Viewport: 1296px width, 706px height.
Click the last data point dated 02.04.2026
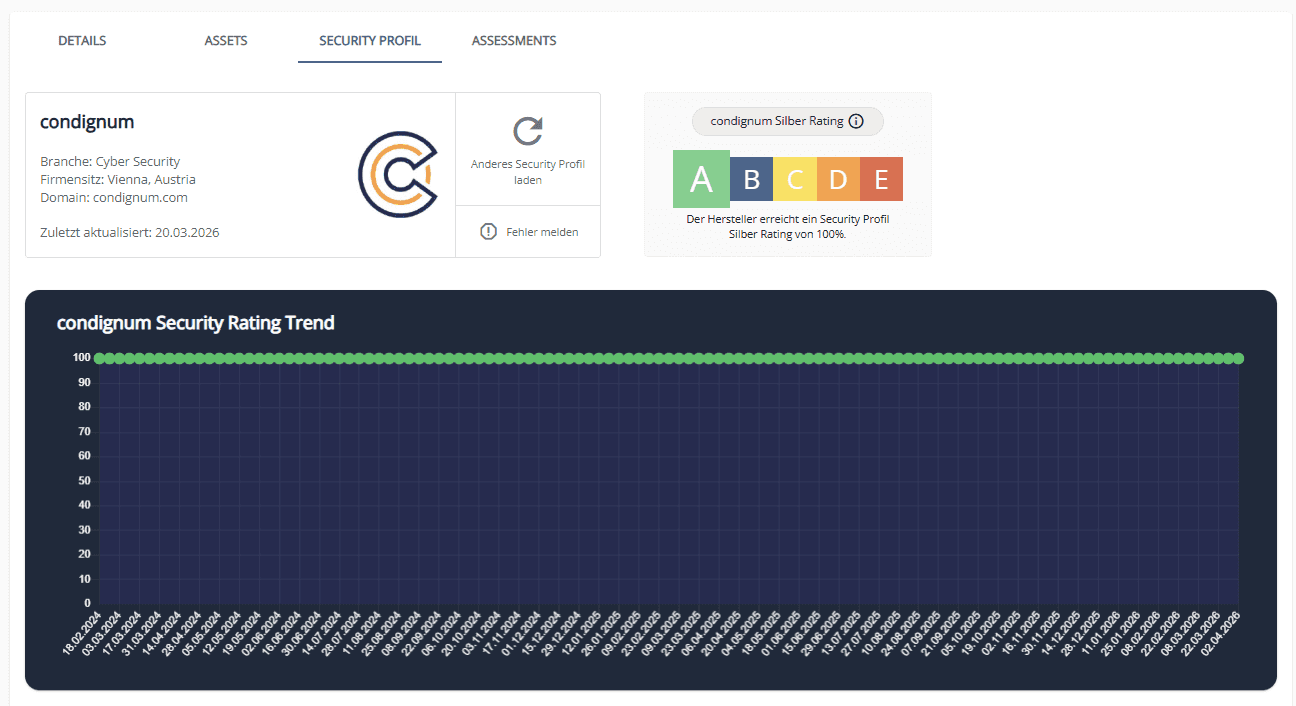tap(1239, 357)
